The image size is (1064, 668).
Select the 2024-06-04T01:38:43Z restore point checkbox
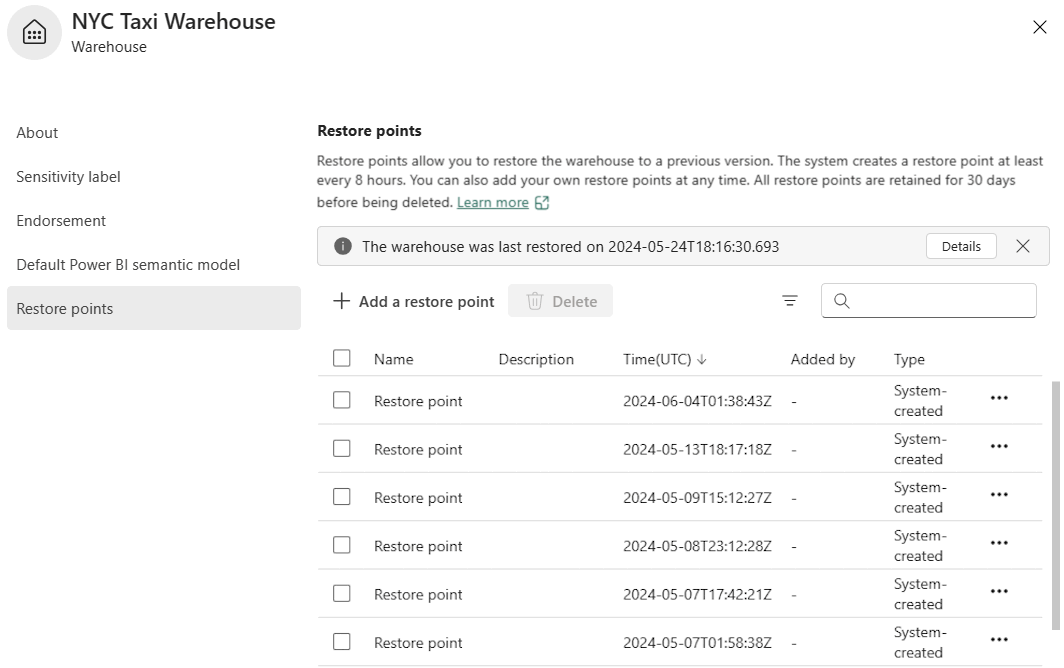click(x=342, y=400)
